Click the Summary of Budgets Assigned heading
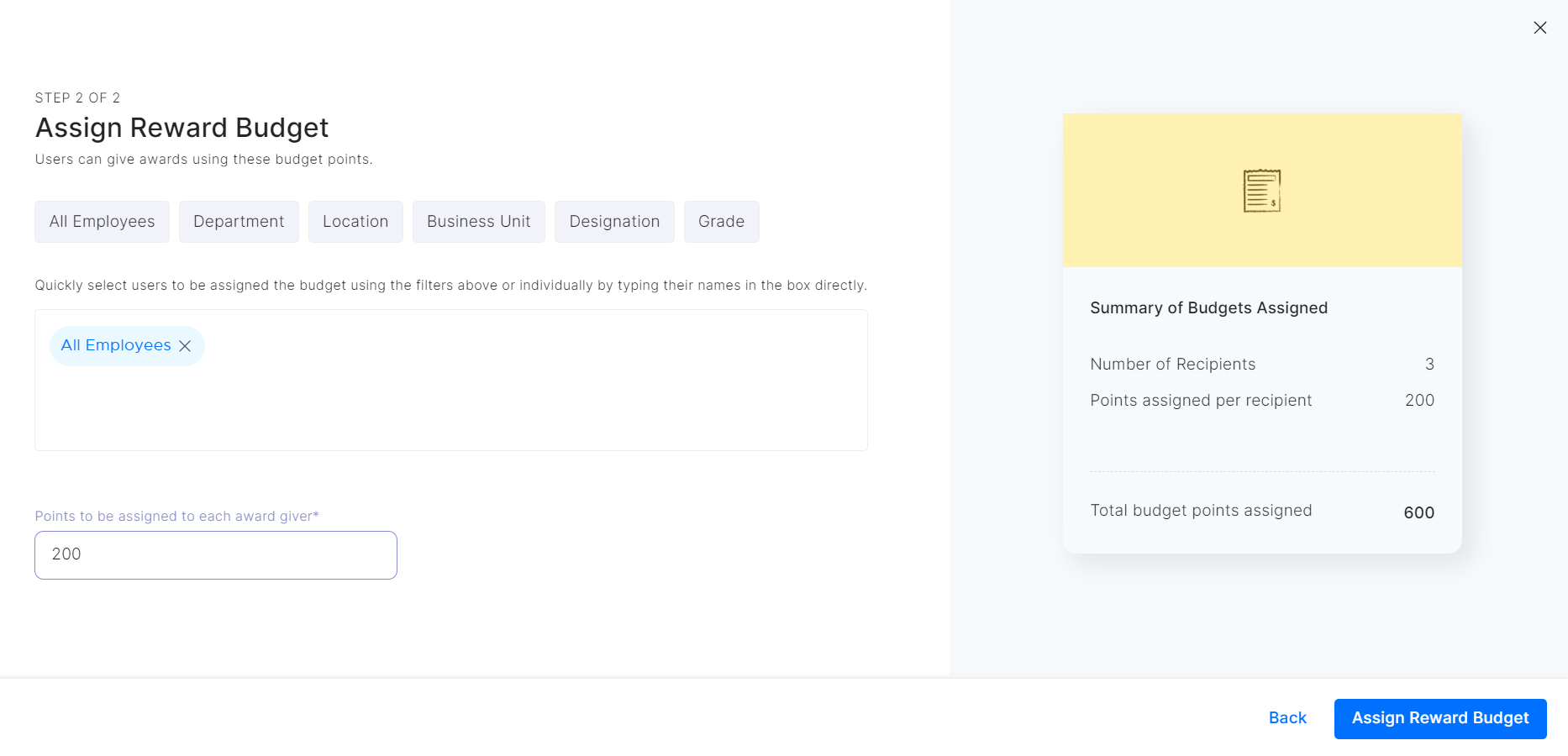Image resolution: width=1568 pixels, height=756 pixels. (x=1208, y=308)
